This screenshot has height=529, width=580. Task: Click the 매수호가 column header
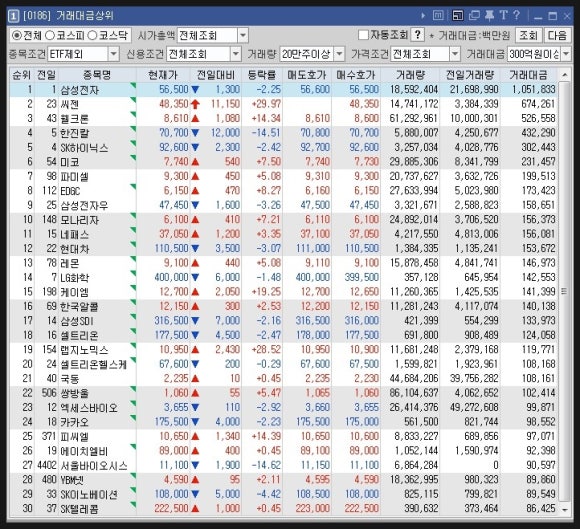coord(355,75)
